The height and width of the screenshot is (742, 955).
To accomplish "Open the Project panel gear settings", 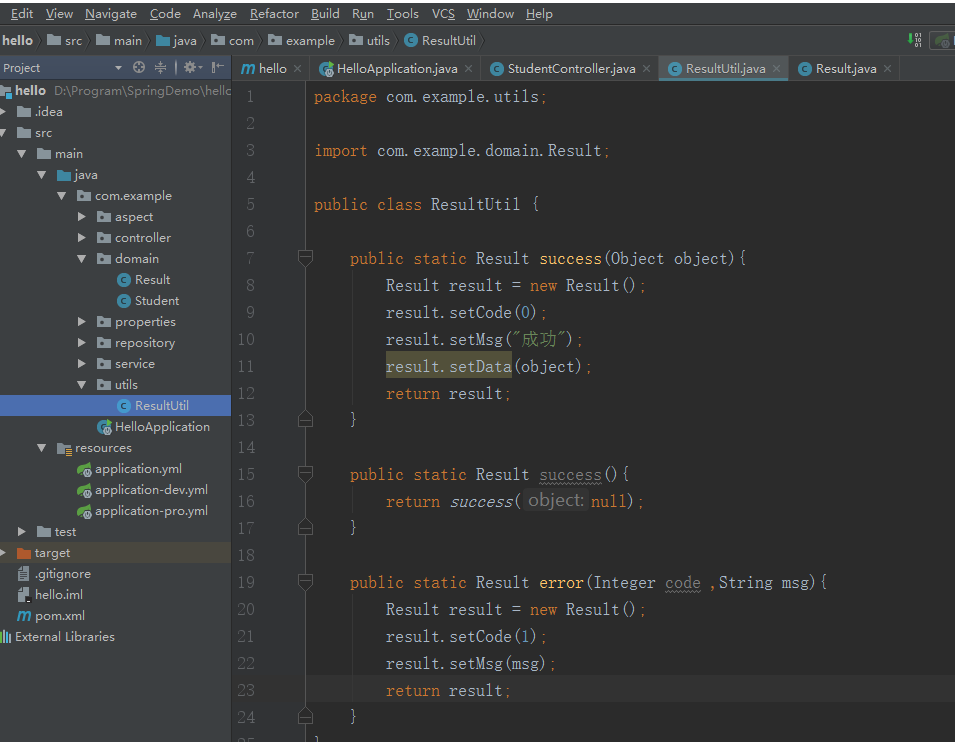I will click(190, 68).
